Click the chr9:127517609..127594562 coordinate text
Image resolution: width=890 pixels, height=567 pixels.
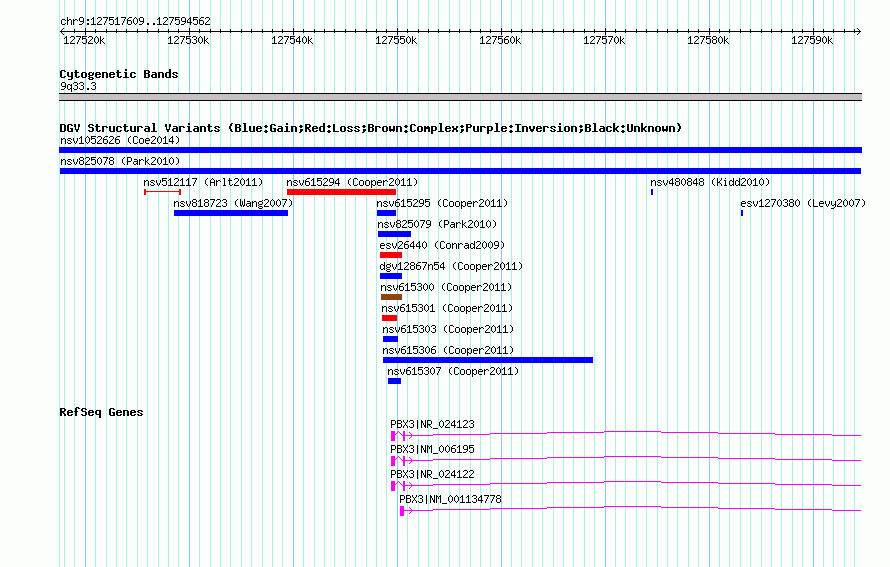pyautogui.click(x=135, y=21)
